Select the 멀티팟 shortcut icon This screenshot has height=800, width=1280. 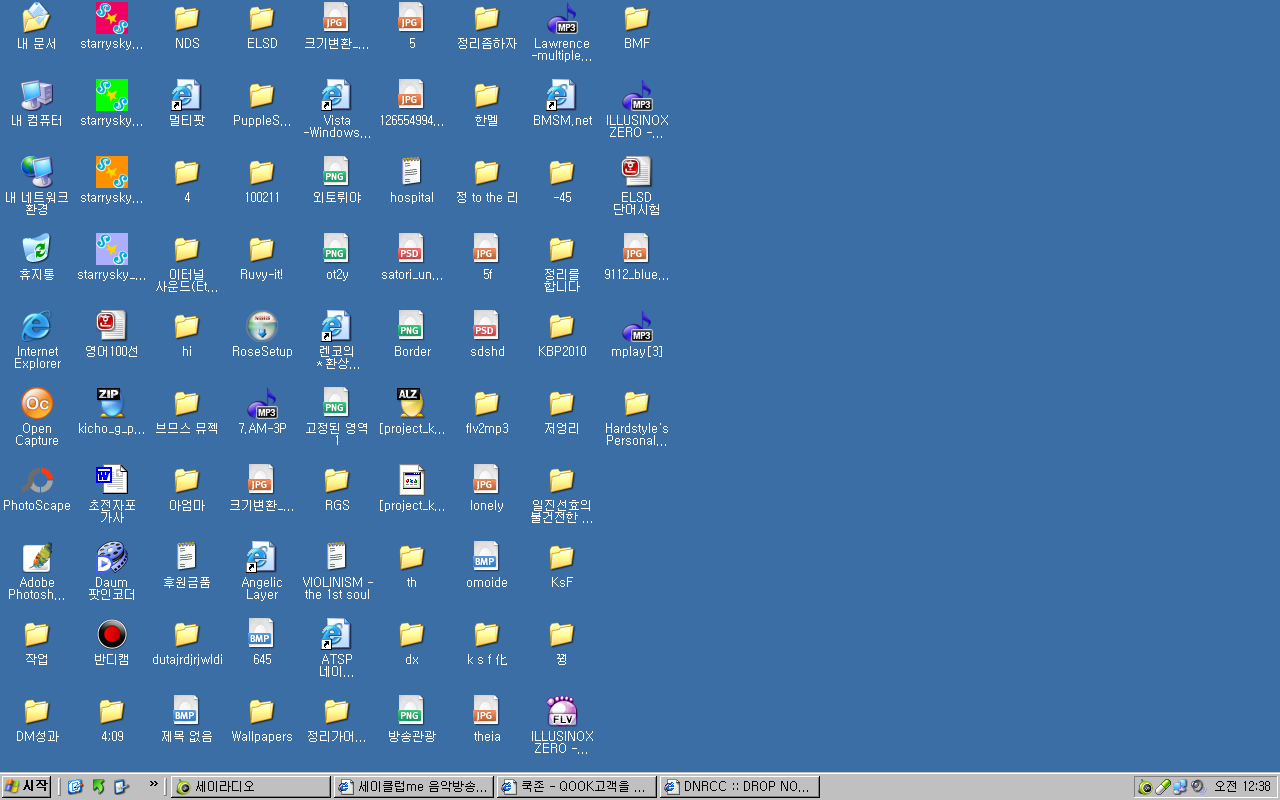[187, 96]
